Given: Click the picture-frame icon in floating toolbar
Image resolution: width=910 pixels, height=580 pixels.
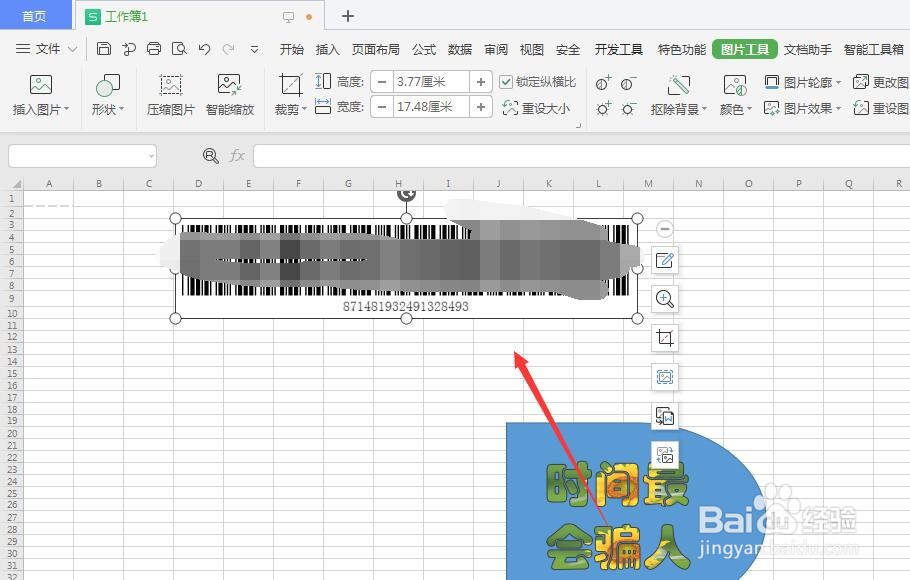Looking at the screenshot, I should (x=665, y=377).
